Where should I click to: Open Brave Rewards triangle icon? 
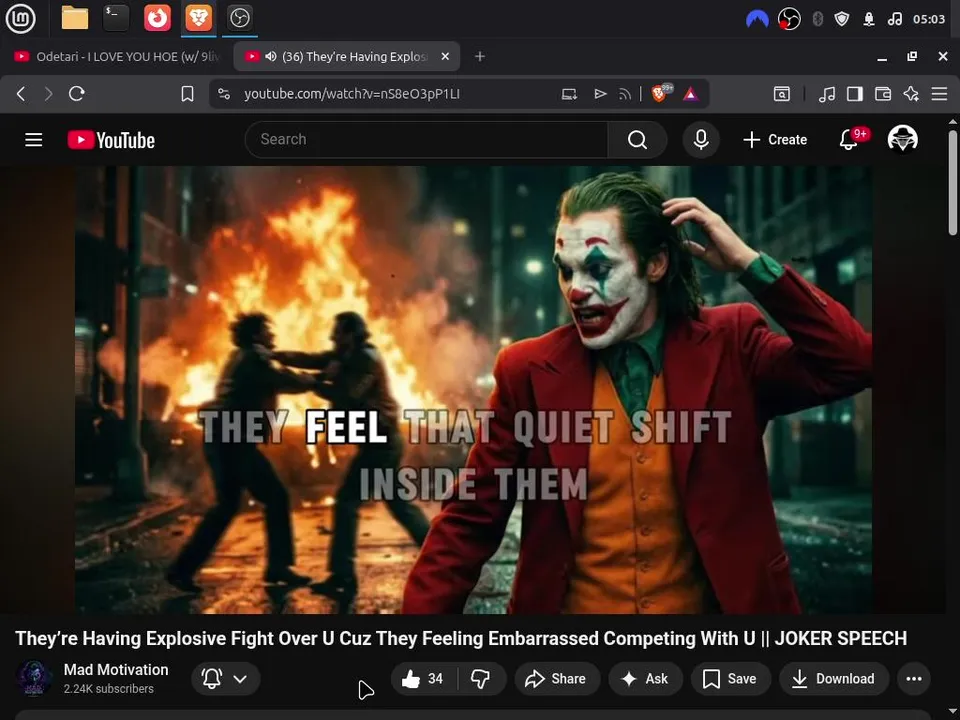(691, 94)
